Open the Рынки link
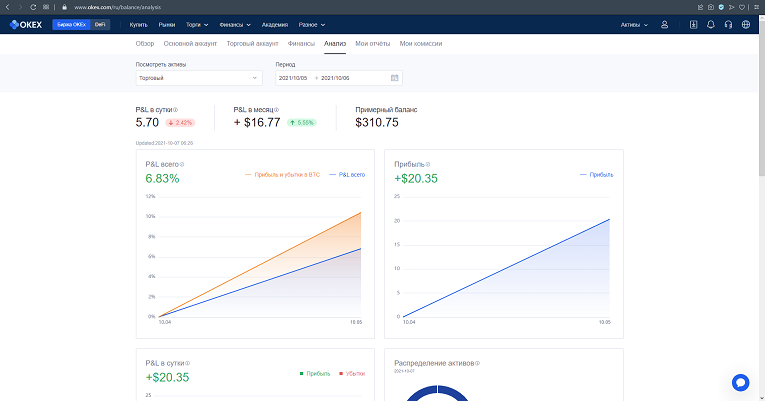The width and height of the screenshot is (765, 401). tap(167, 24)
